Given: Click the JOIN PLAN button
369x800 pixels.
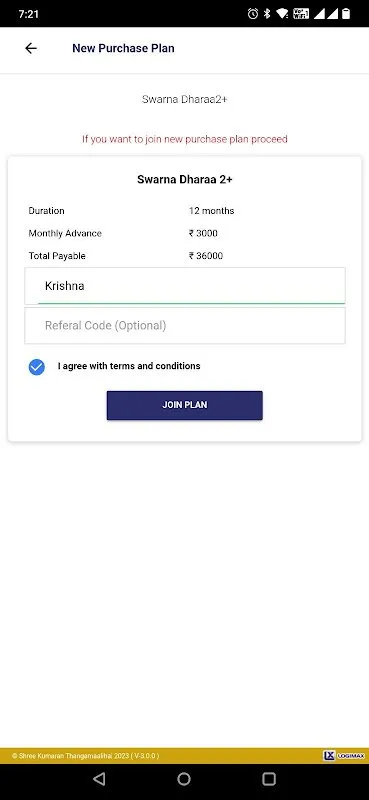Looking at the screenshot, I should tap(185, 406).
